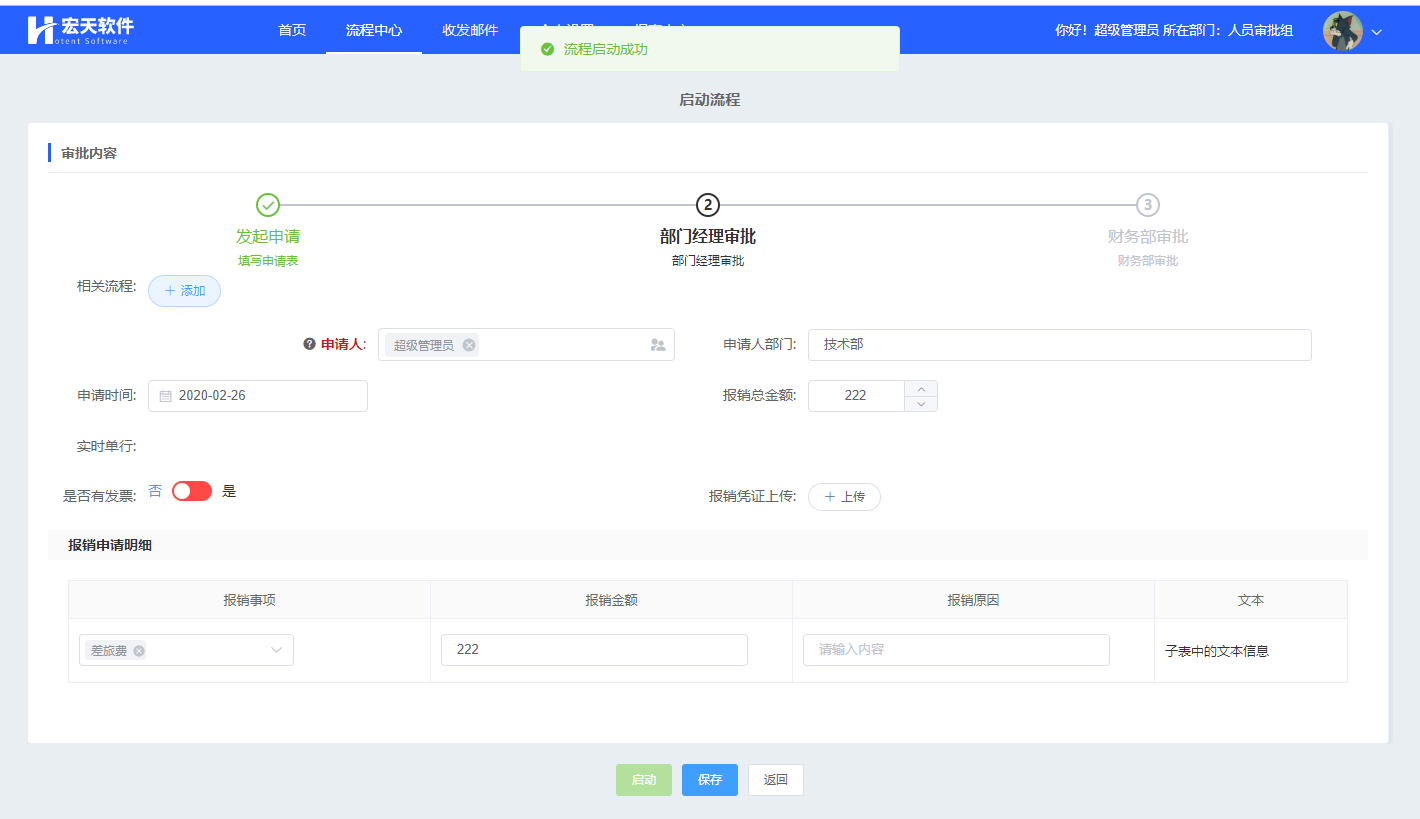Click step 2 部门经理审批 circle

click(708, 205)
